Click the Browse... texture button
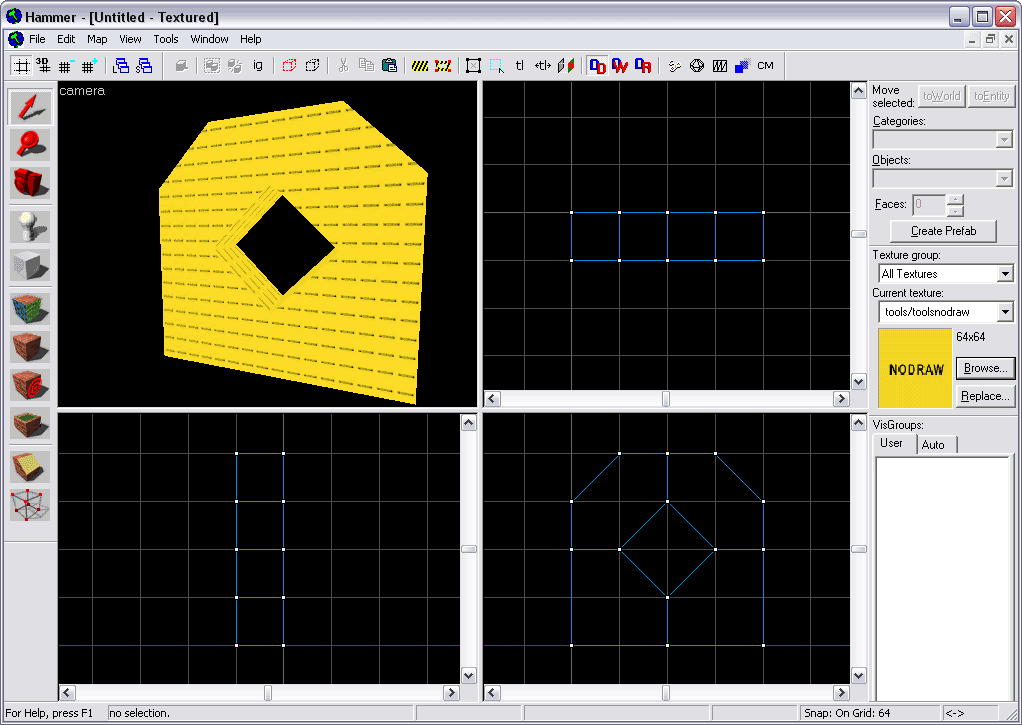The height and width of the screenshot is (725, 1022). tap(985, 368)
